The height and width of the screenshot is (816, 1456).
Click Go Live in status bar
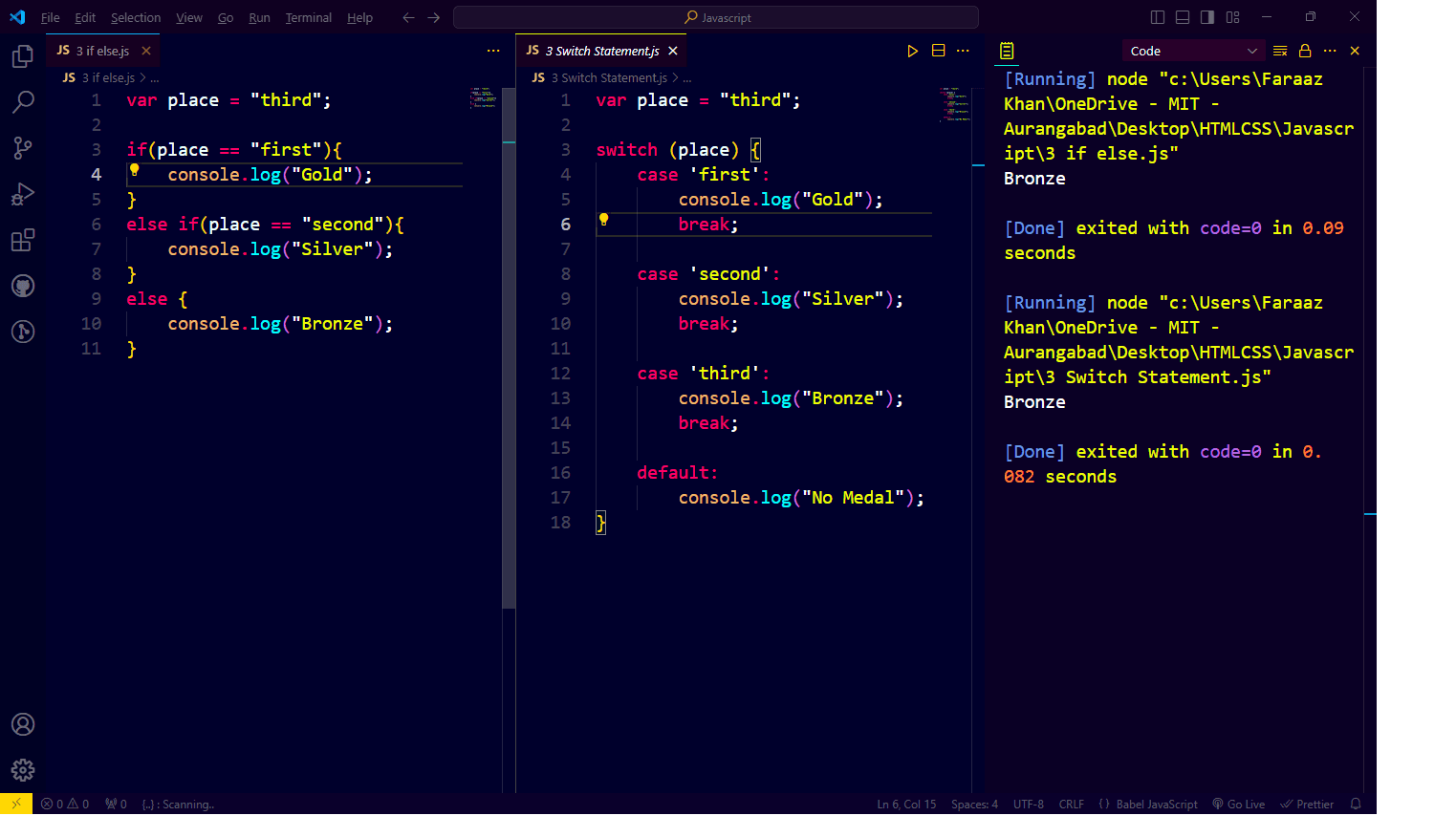[x=1239, y=805]
